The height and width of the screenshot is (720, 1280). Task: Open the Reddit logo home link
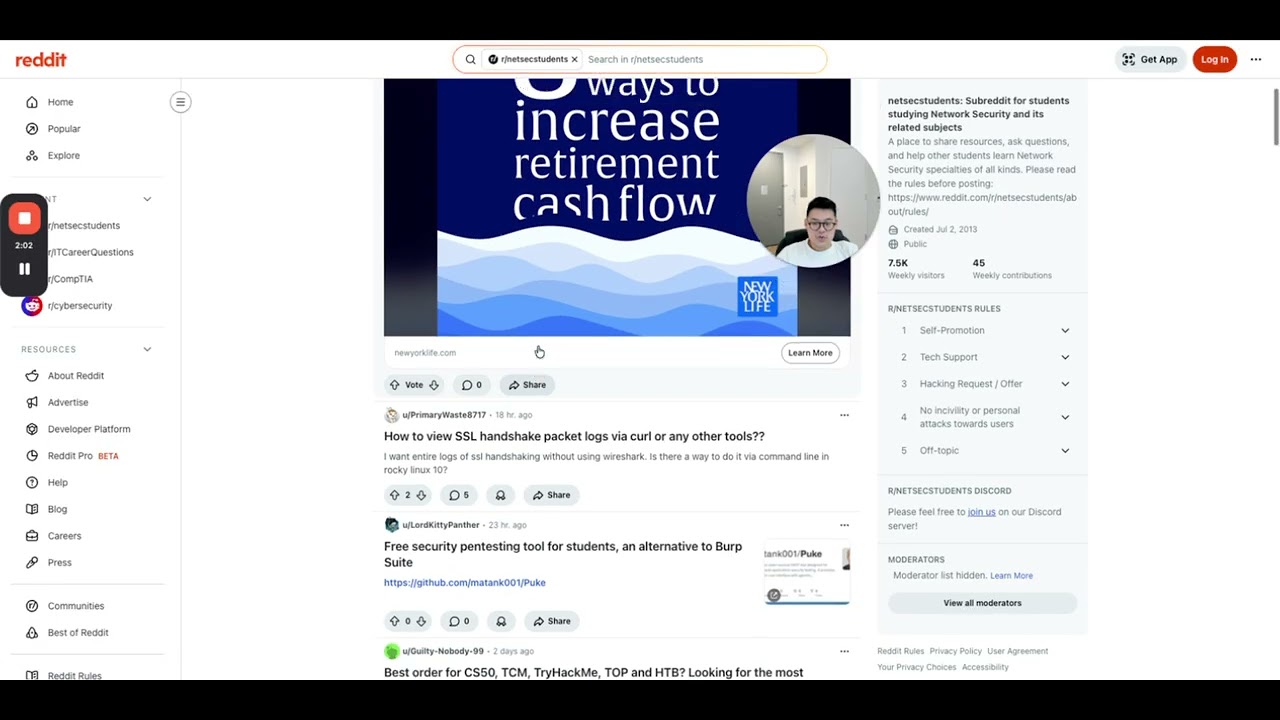point(41,60)
